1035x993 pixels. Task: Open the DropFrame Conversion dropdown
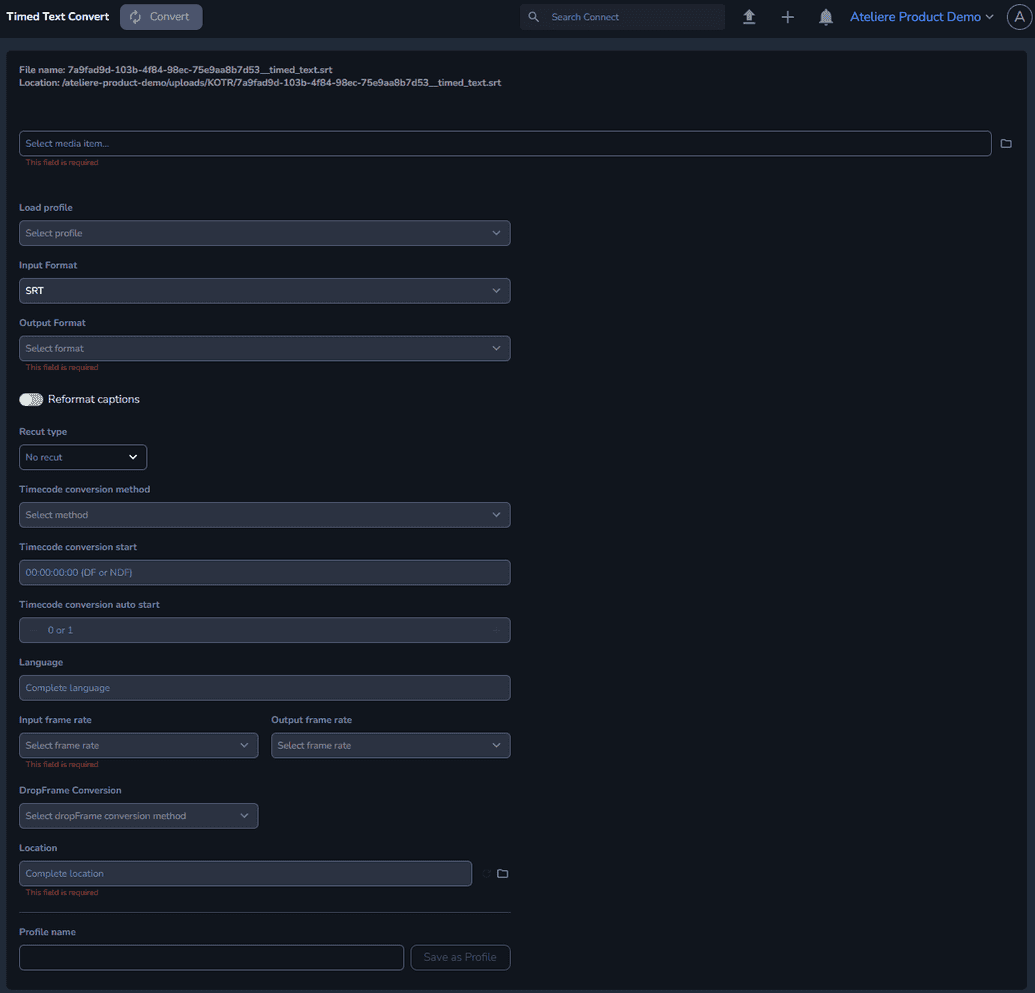coord(139,816)
